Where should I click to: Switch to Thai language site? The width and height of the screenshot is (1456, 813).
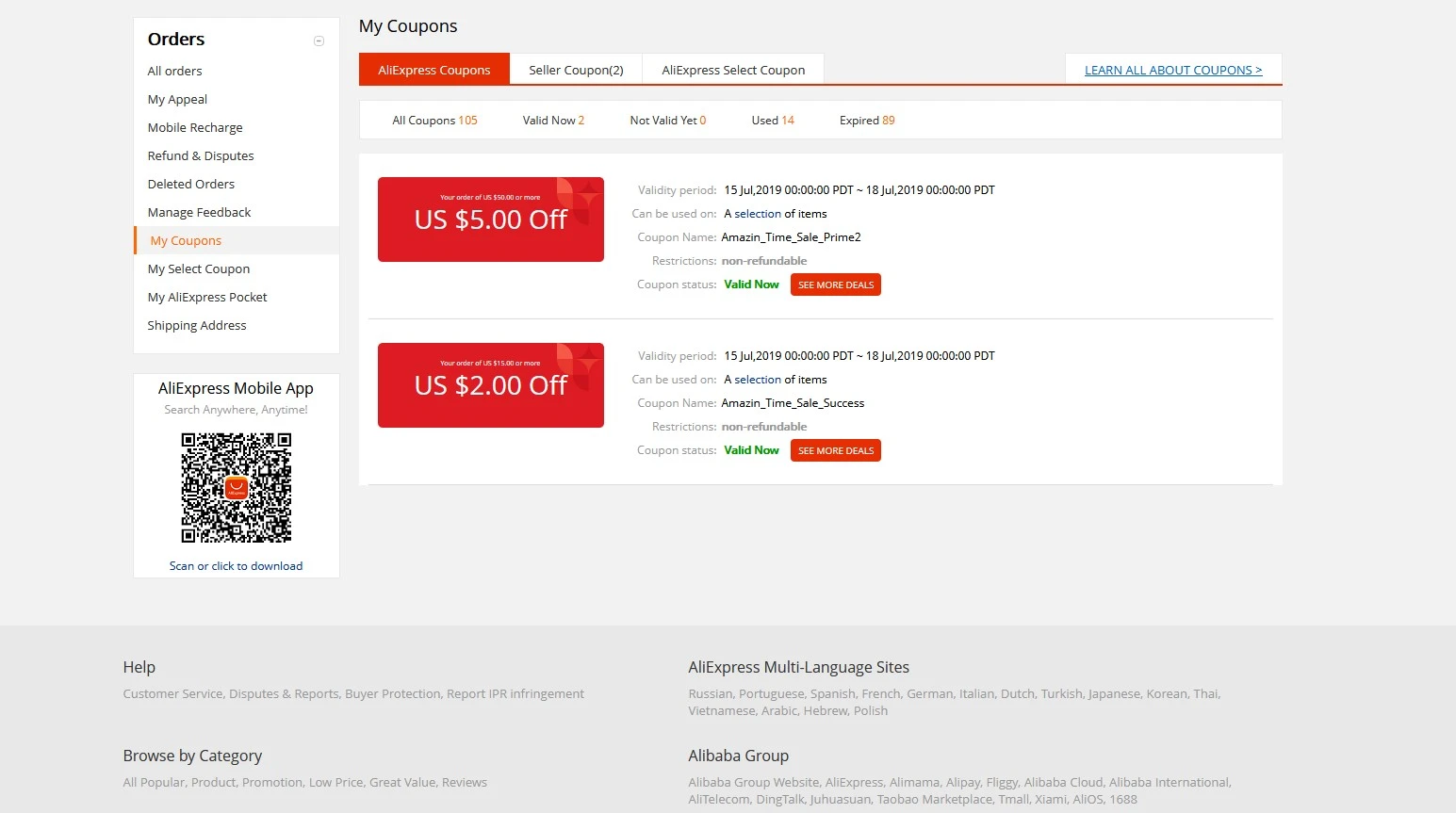tap(1206, 694)
